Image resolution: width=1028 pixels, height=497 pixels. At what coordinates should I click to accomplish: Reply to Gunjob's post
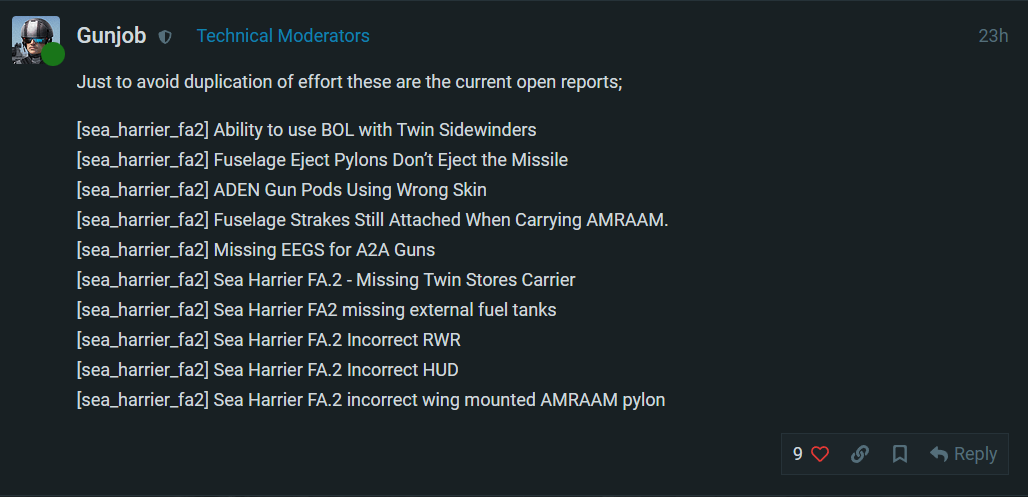tap(964, 454)
